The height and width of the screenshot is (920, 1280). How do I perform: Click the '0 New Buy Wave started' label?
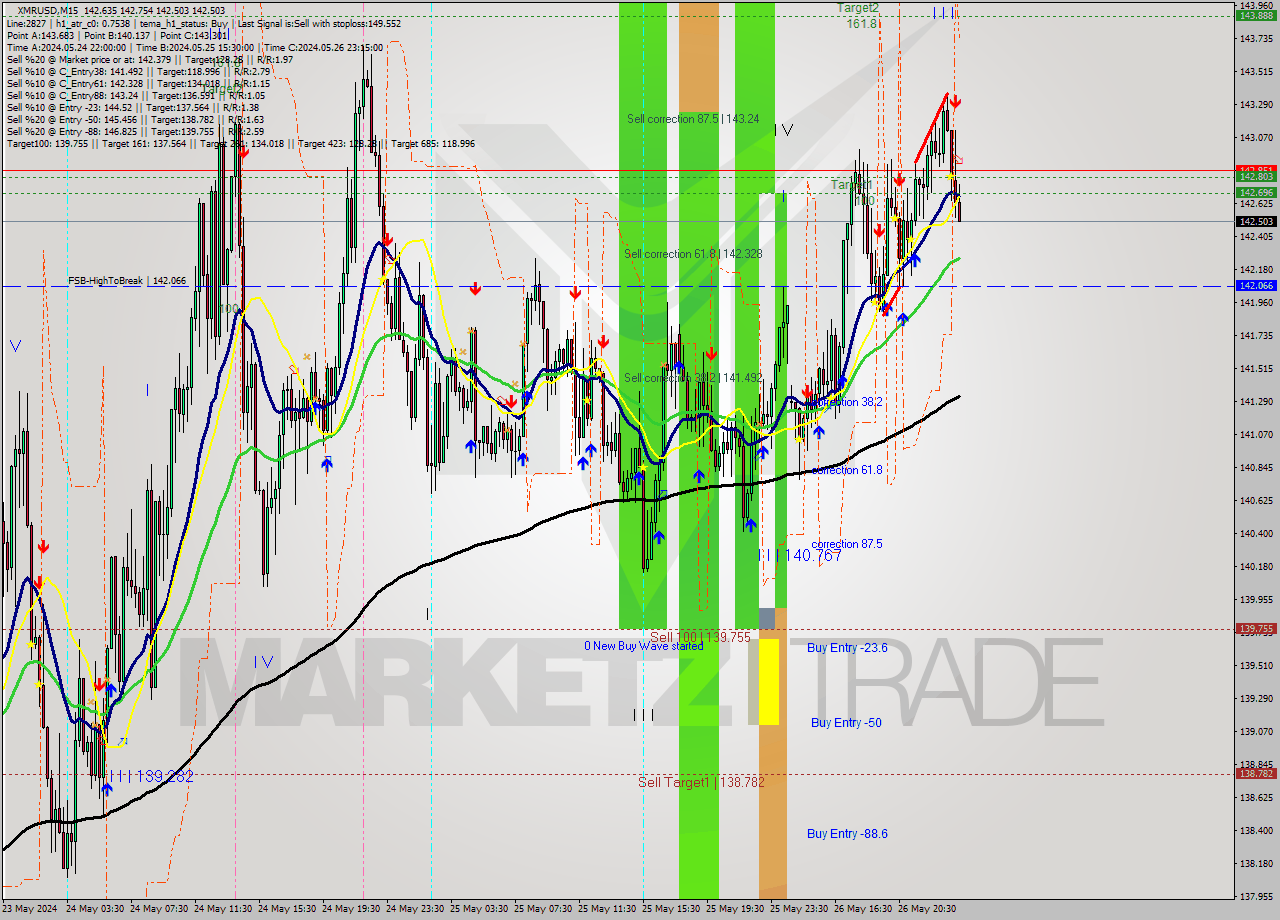pos(644,646)
